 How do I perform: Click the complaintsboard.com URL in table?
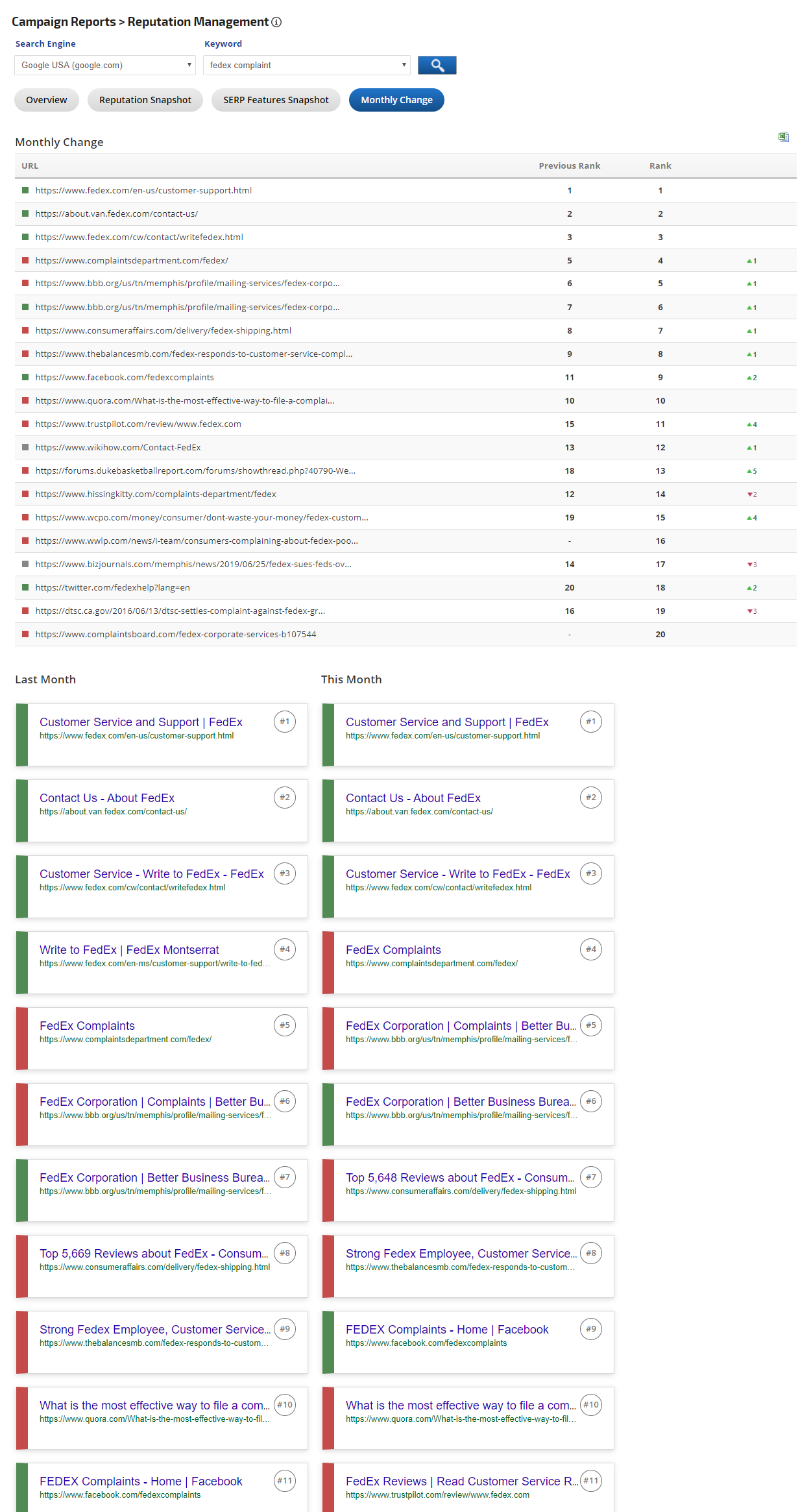click(x=176, y=635)
